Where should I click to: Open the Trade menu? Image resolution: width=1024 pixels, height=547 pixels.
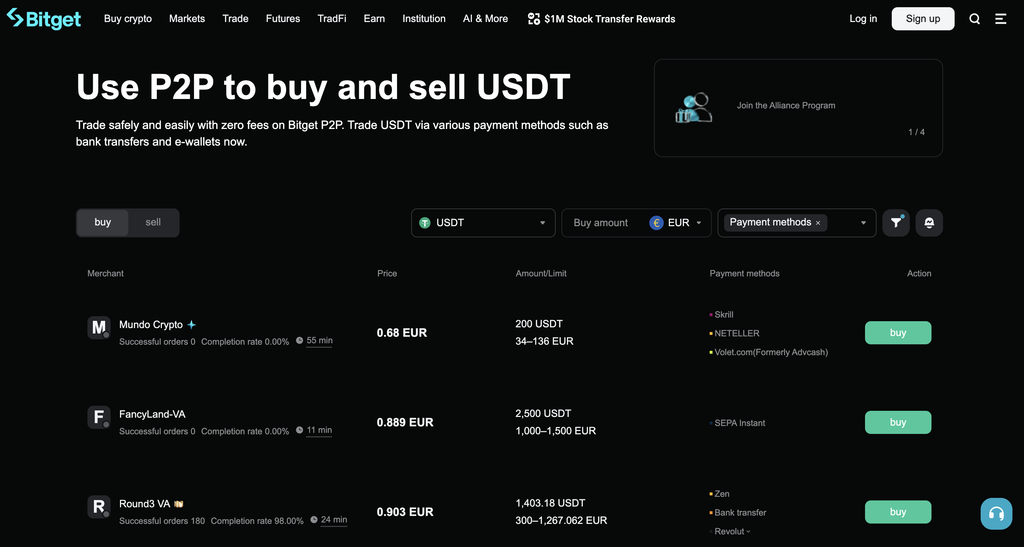(x=235, y=19)
